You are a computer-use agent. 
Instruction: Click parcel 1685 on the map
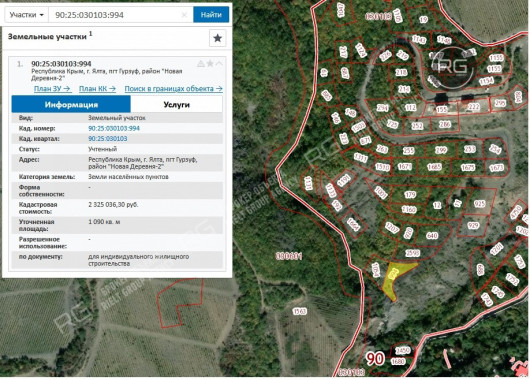(x=434, y=167)
